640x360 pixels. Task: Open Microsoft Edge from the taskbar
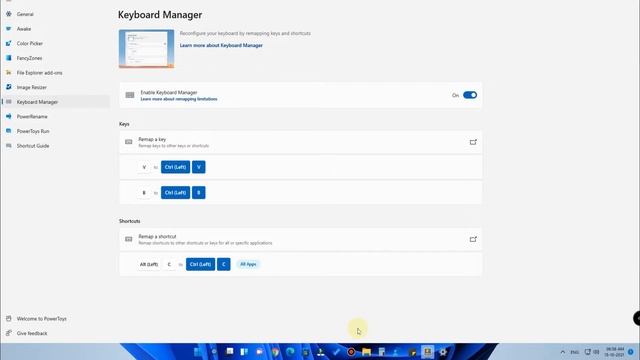290,352
